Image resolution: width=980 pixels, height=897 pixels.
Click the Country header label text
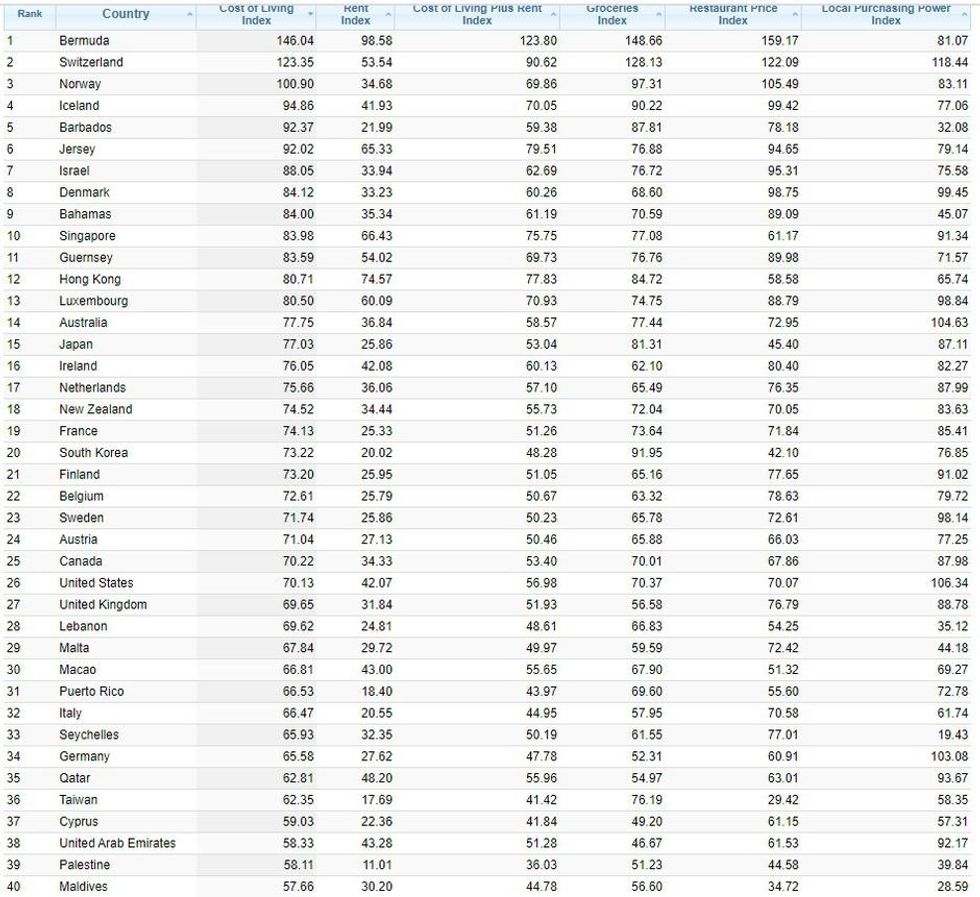pos(125,14)
